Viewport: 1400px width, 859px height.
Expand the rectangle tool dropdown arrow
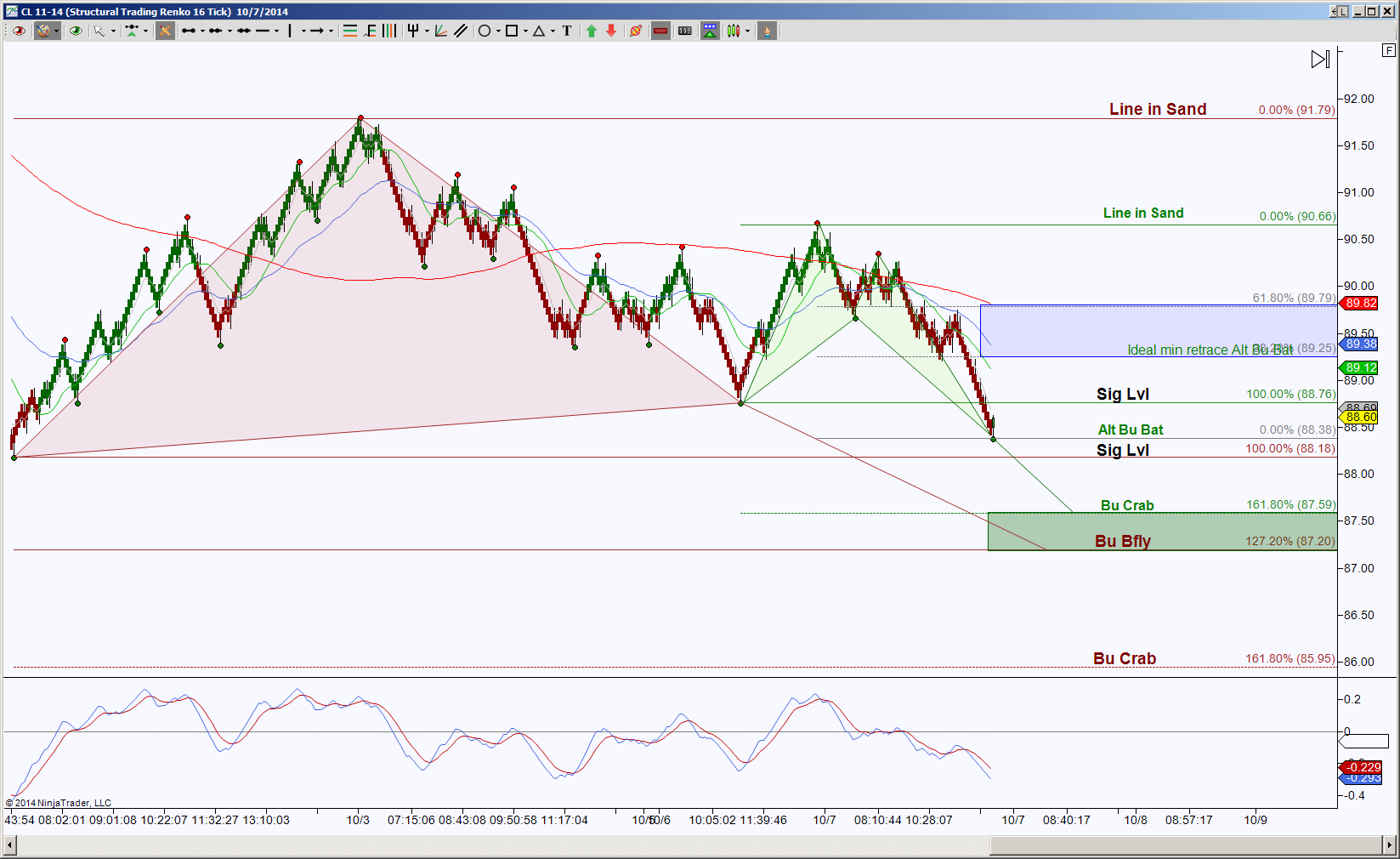[525, 31]
